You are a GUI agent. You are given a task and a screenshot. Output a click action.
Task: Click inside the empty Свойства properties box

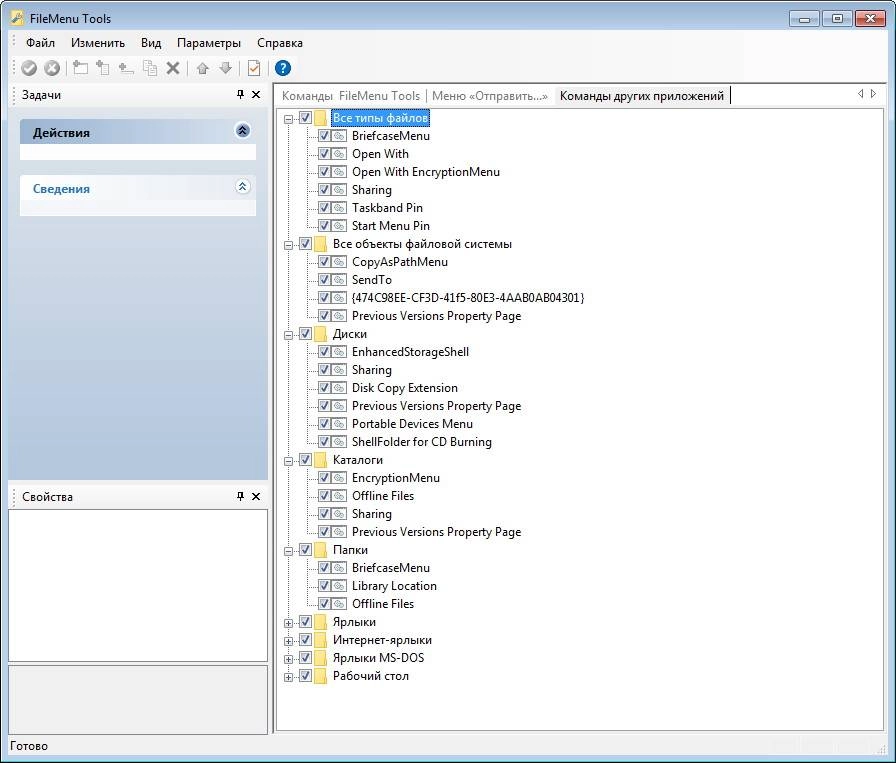(x=138, y=585)
